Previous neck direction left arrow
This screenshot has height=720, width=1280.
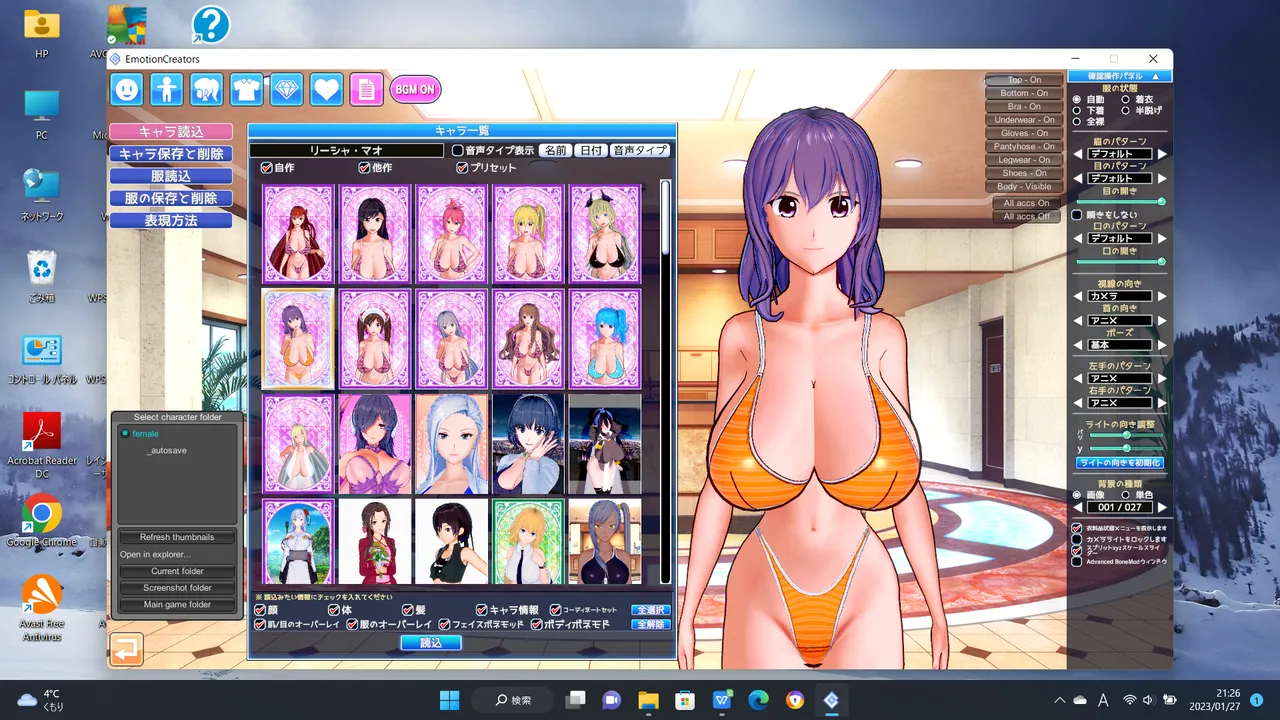[x=1078, y=321]
